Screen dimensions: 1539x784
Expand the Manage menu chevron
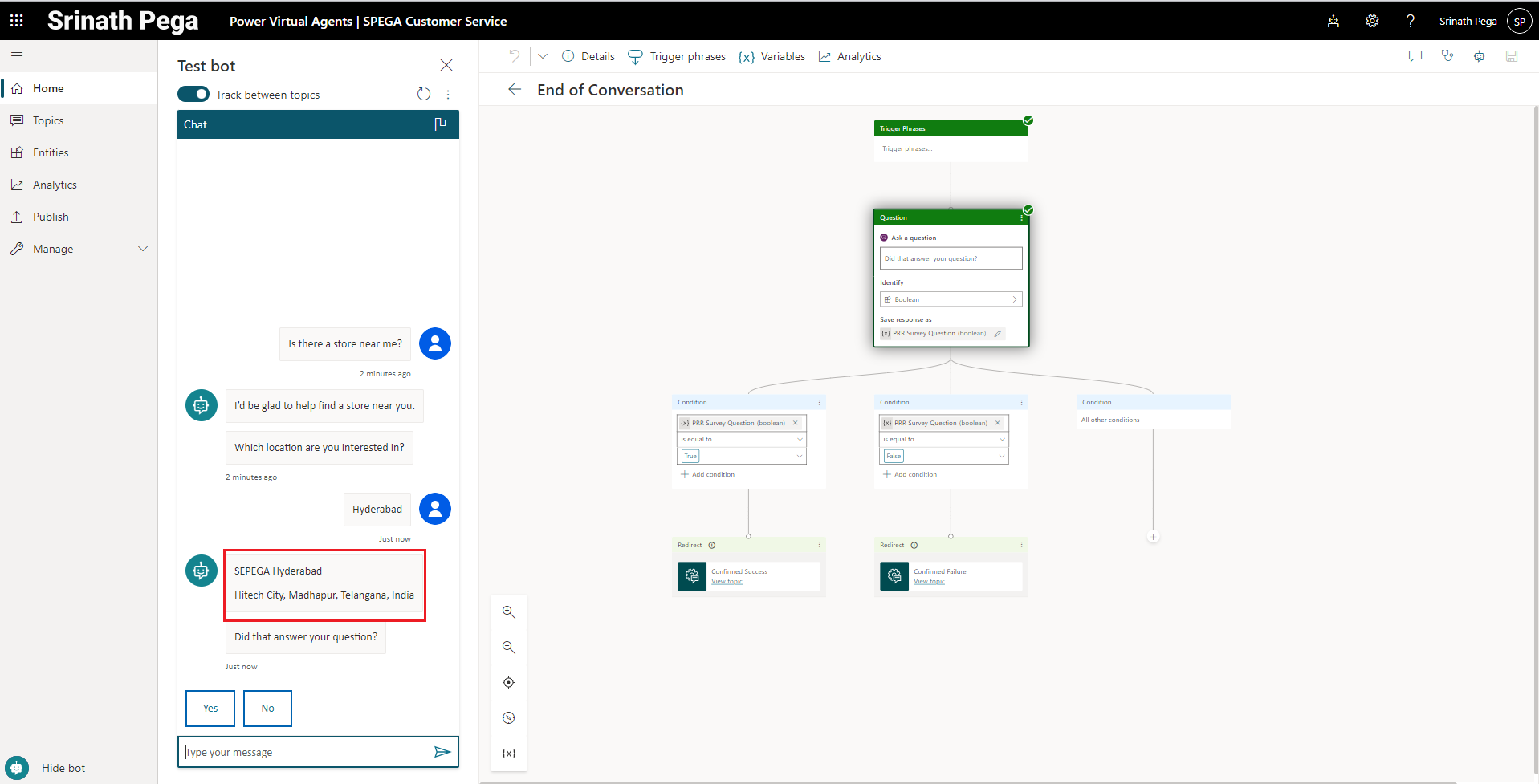[x=143, y=249]
